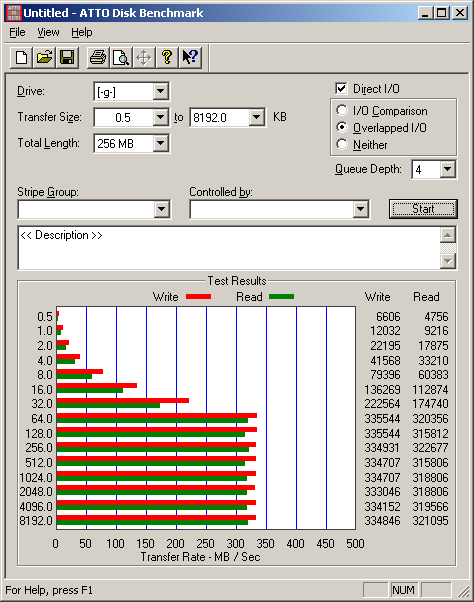
Task: Click the New document toolbar icon
Action: pyautogui.click(x=21, y=58)
